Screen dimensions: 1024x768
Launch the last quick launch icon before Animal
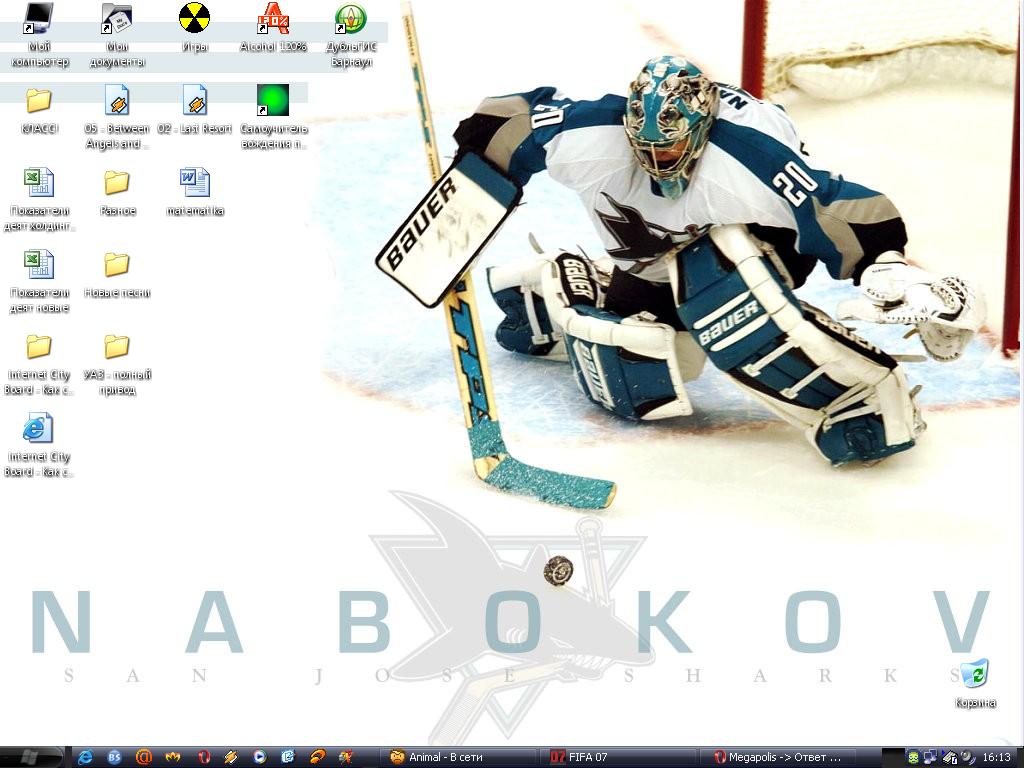[x=346, y=758]
